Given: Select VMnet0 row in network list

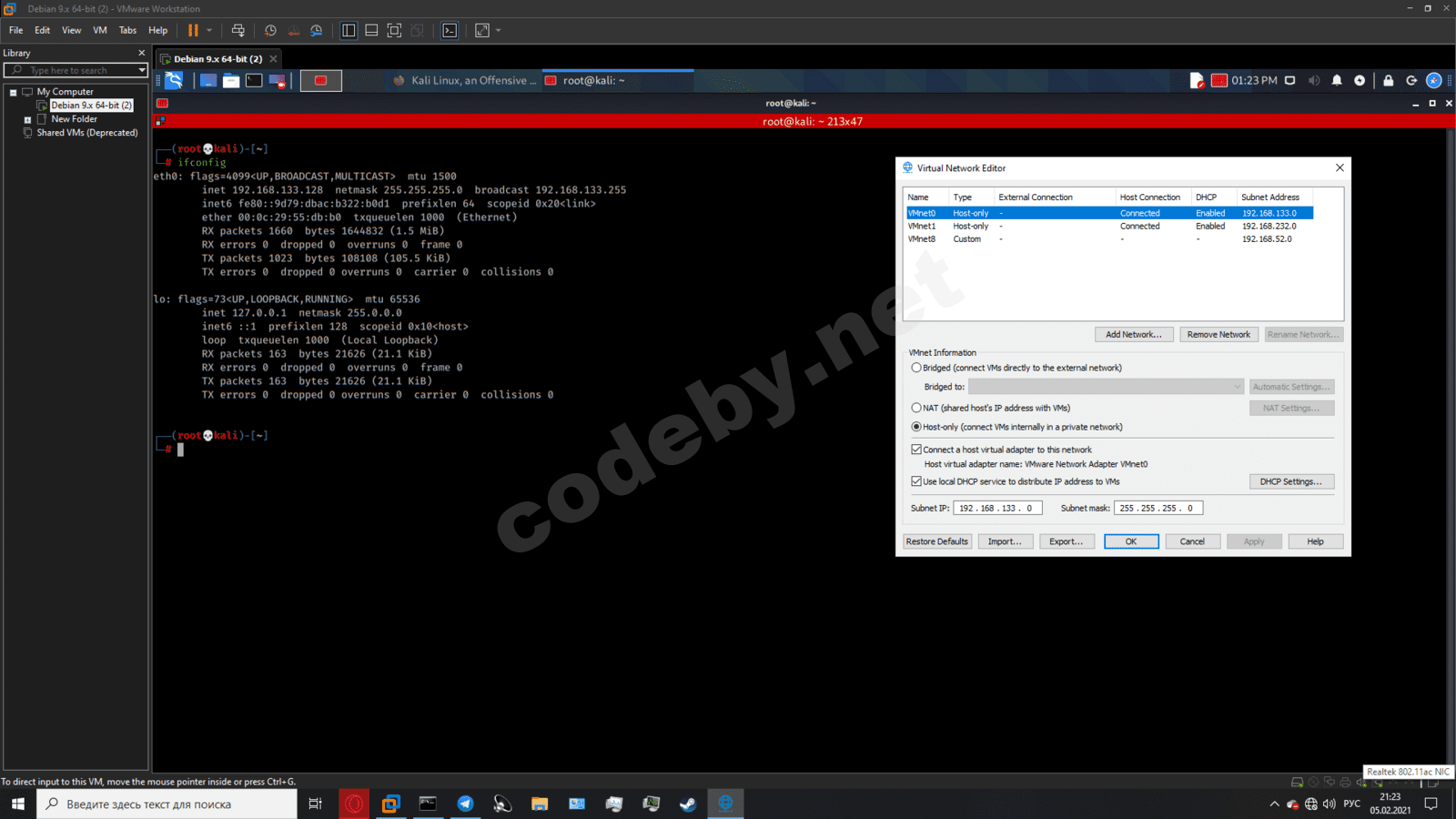Looking at the screenshot, I should pos(1109,213).
